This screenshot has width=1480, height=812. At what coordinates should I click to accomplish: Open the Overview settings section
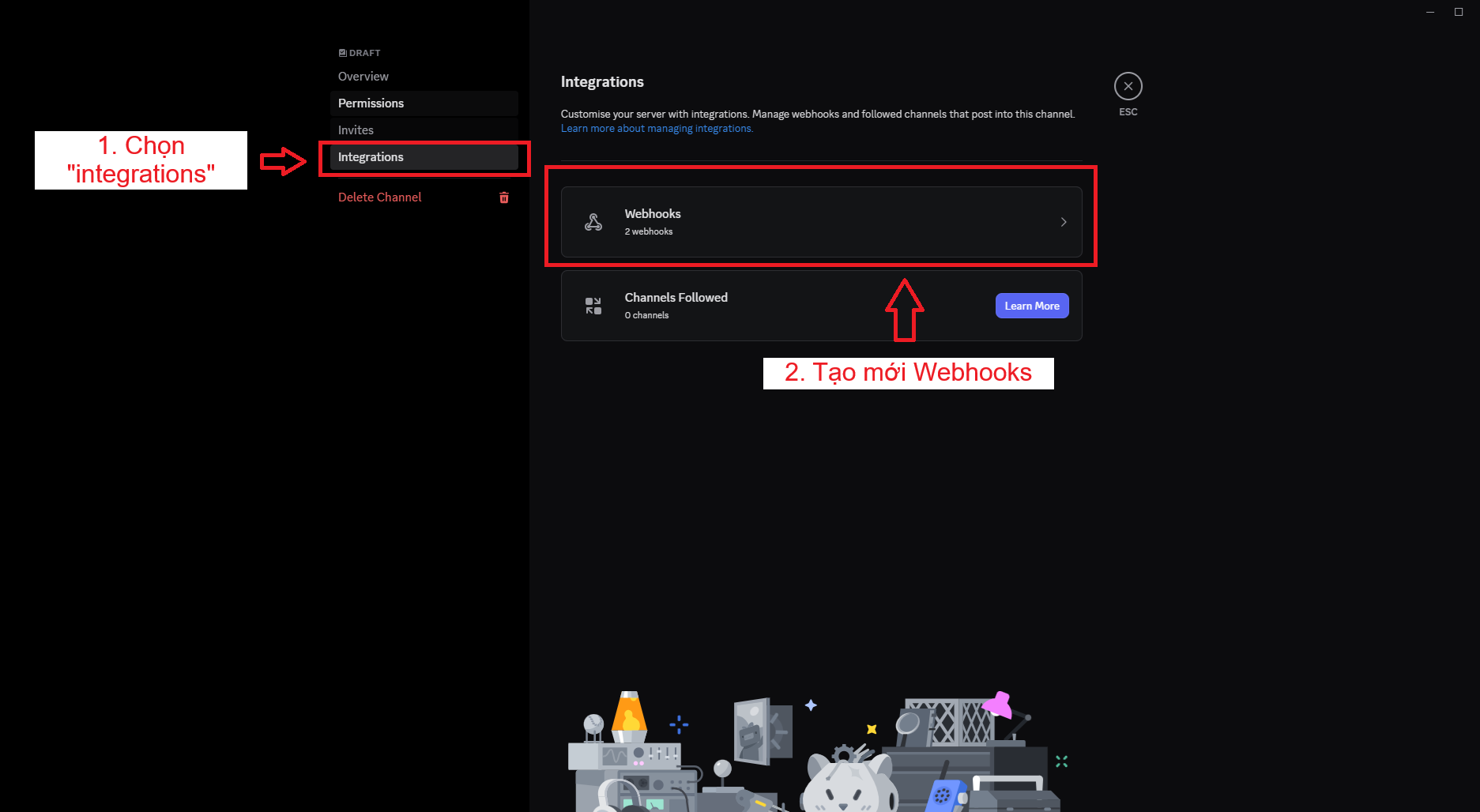[363, 77]
